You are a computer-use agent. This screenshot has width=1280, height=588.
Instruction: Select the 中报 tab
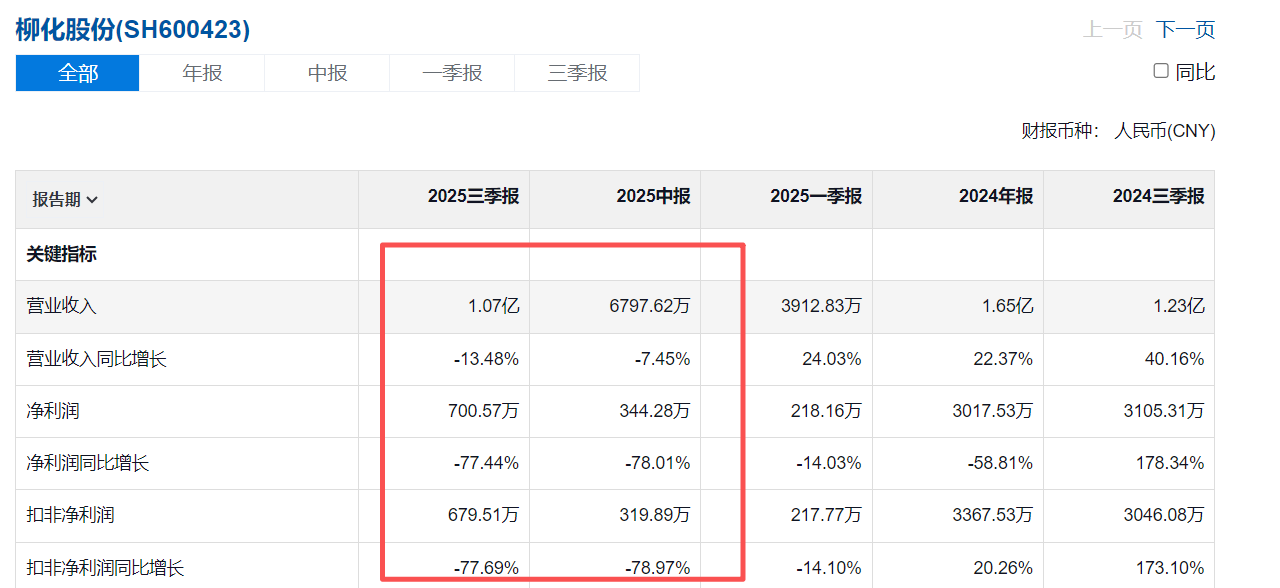(x=327, y=73)
